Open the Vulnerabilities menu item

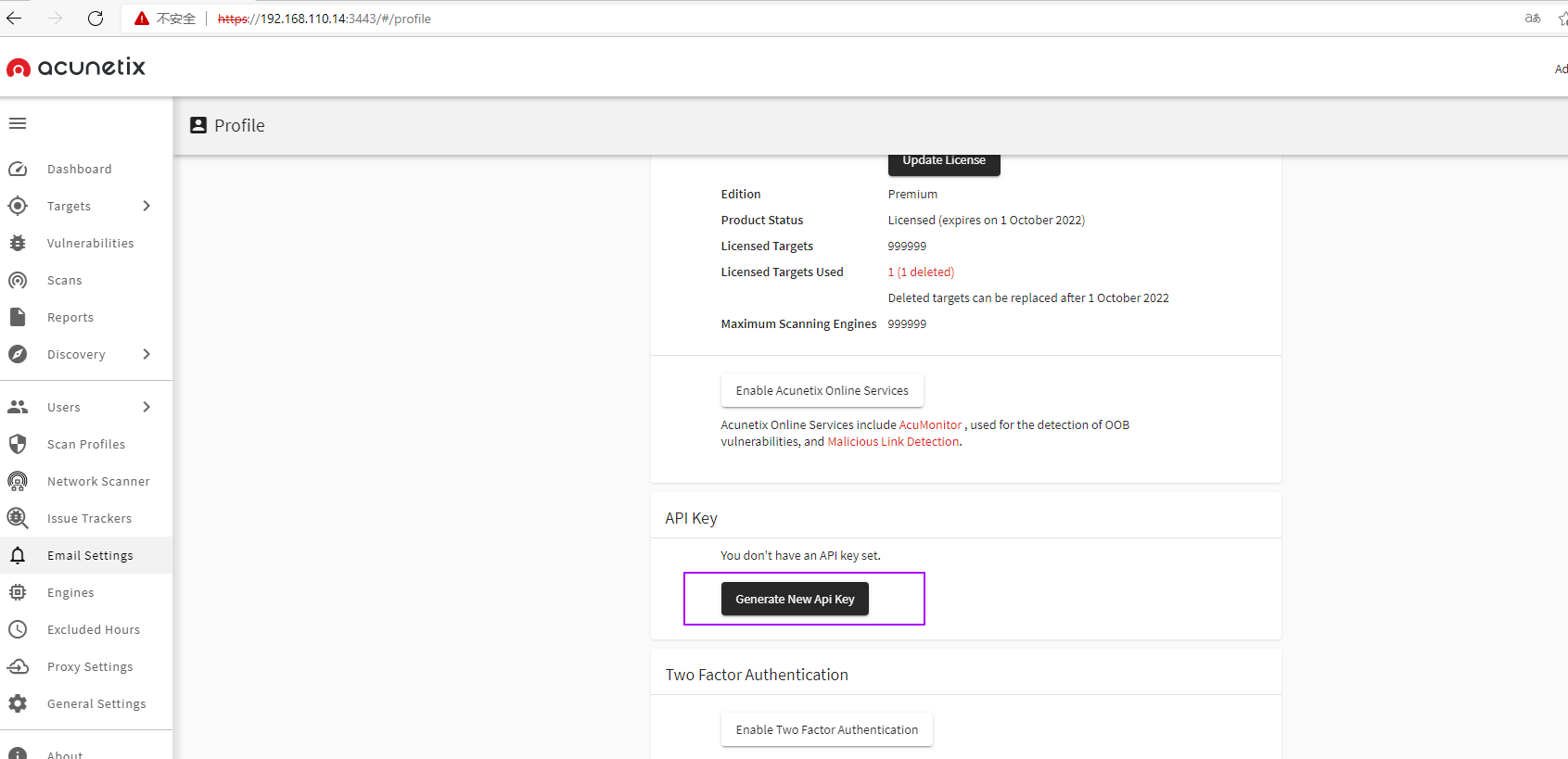point(86,243)
